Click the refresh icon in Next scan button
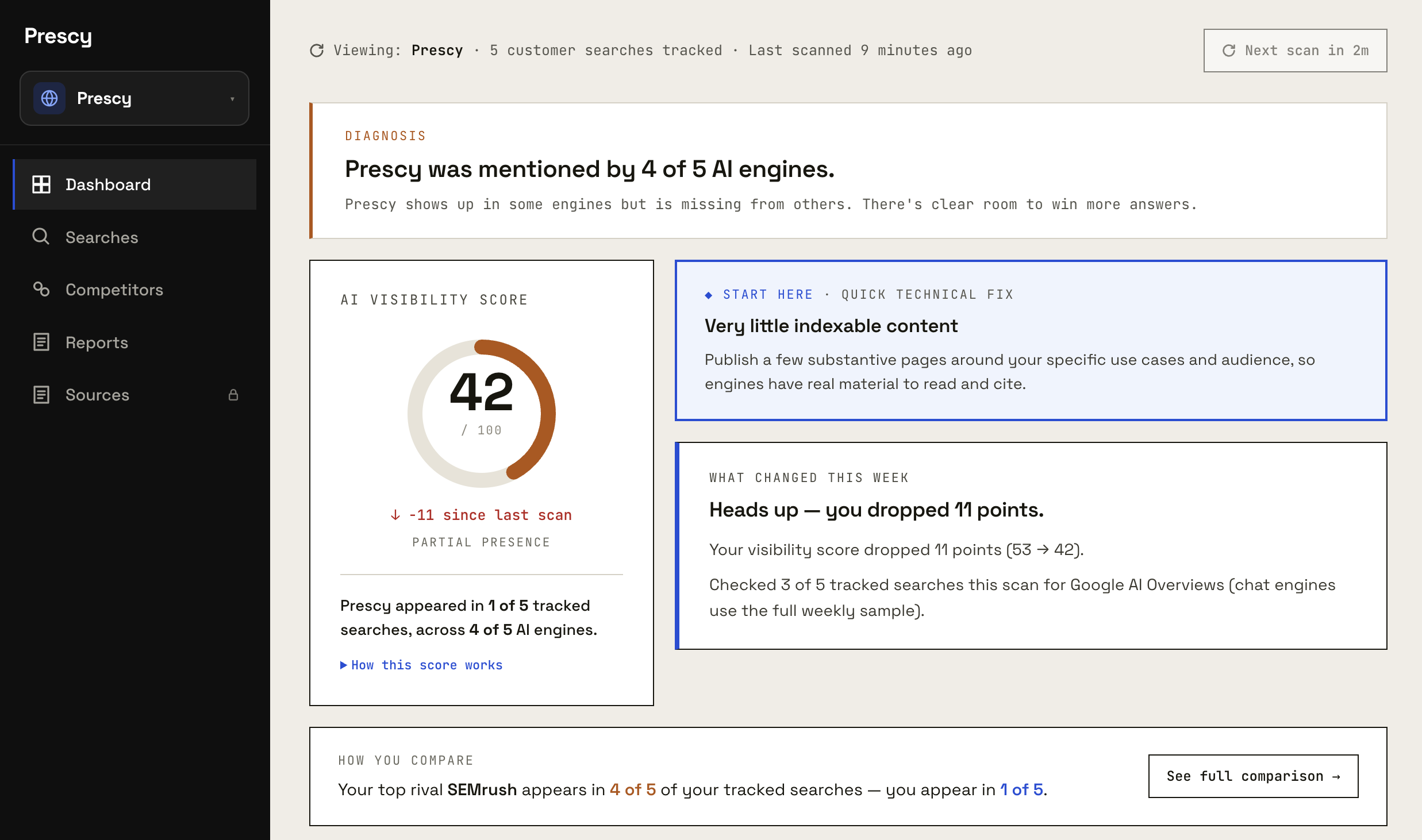 pyautogui.click(x=1229, y=51)
